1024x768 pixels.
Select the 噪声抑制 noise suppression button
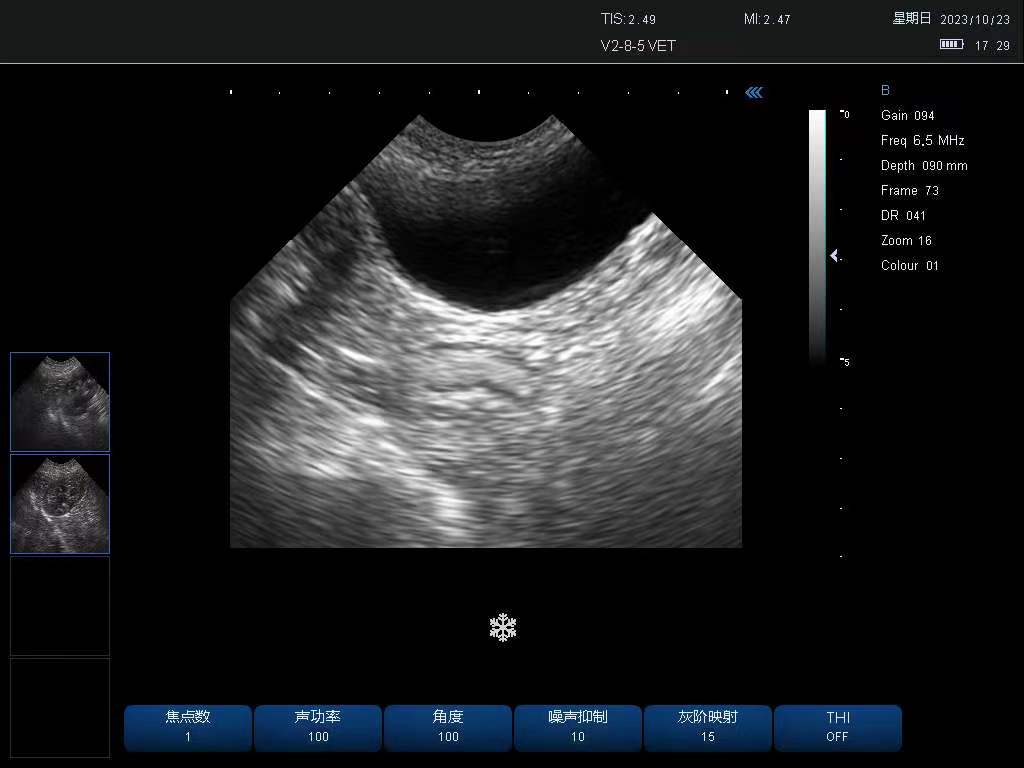[x=578, y=727]
